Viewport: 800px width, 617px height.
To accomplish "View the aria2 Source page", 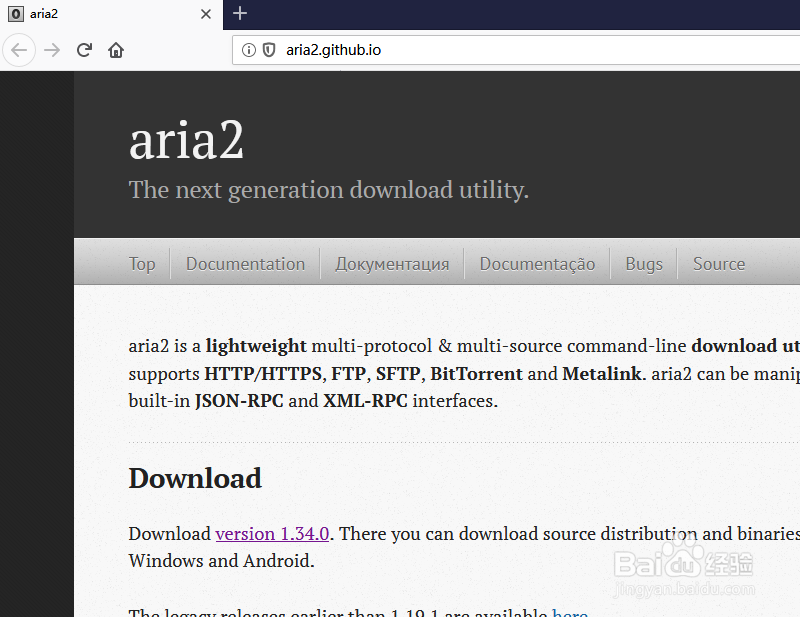I will coord(718,263).
